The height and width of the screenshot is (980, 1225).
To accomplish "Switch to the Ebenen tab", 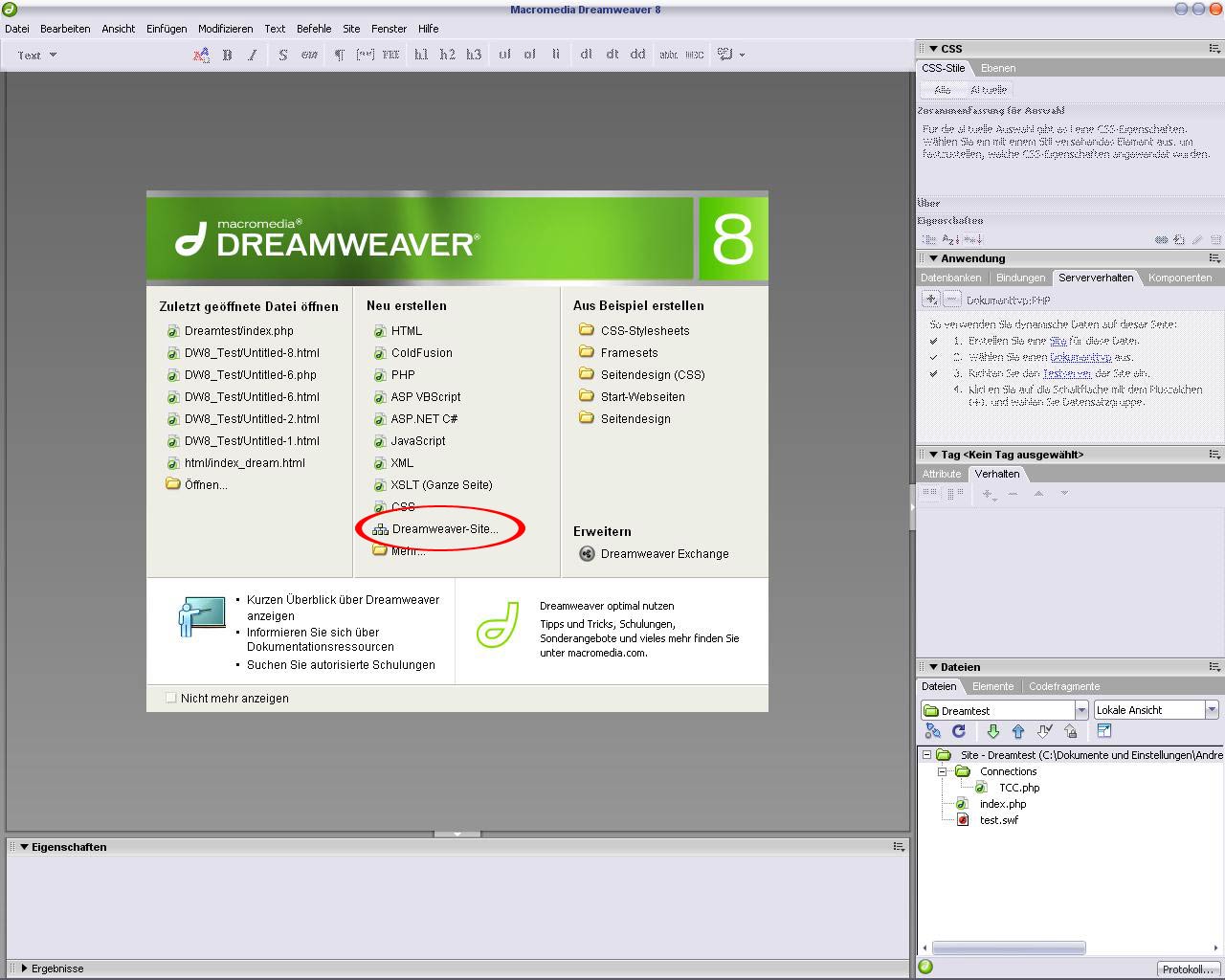I will (x=998, y=68).
